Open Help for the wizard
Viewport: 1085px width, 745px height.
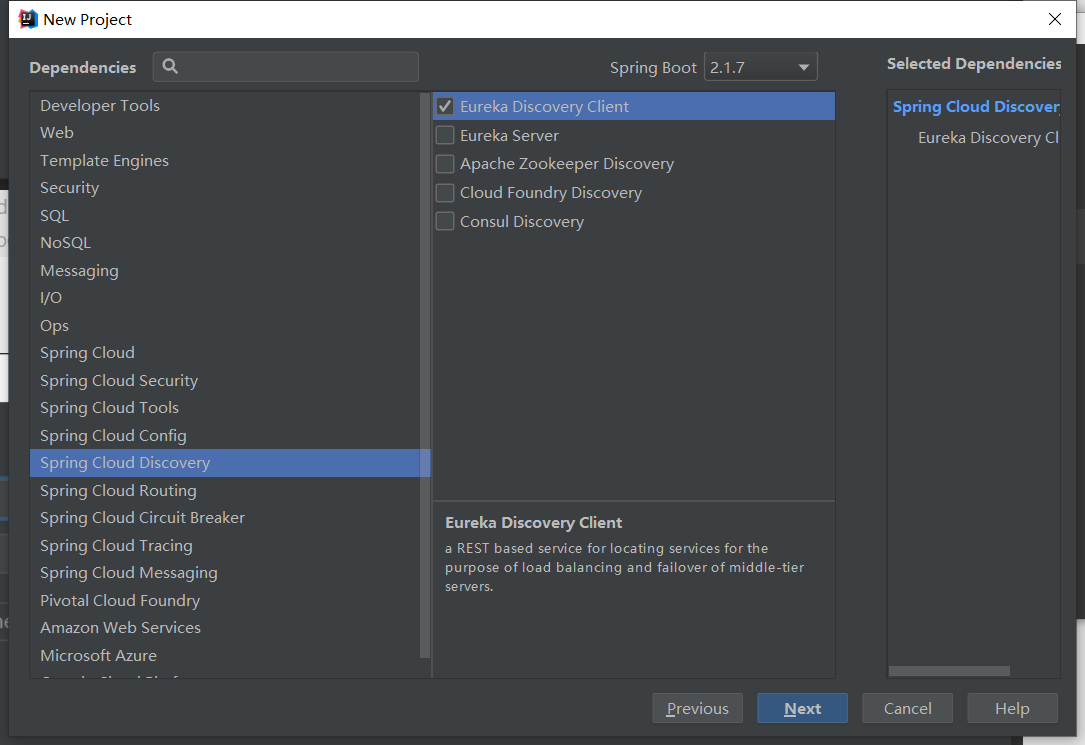1012,708
